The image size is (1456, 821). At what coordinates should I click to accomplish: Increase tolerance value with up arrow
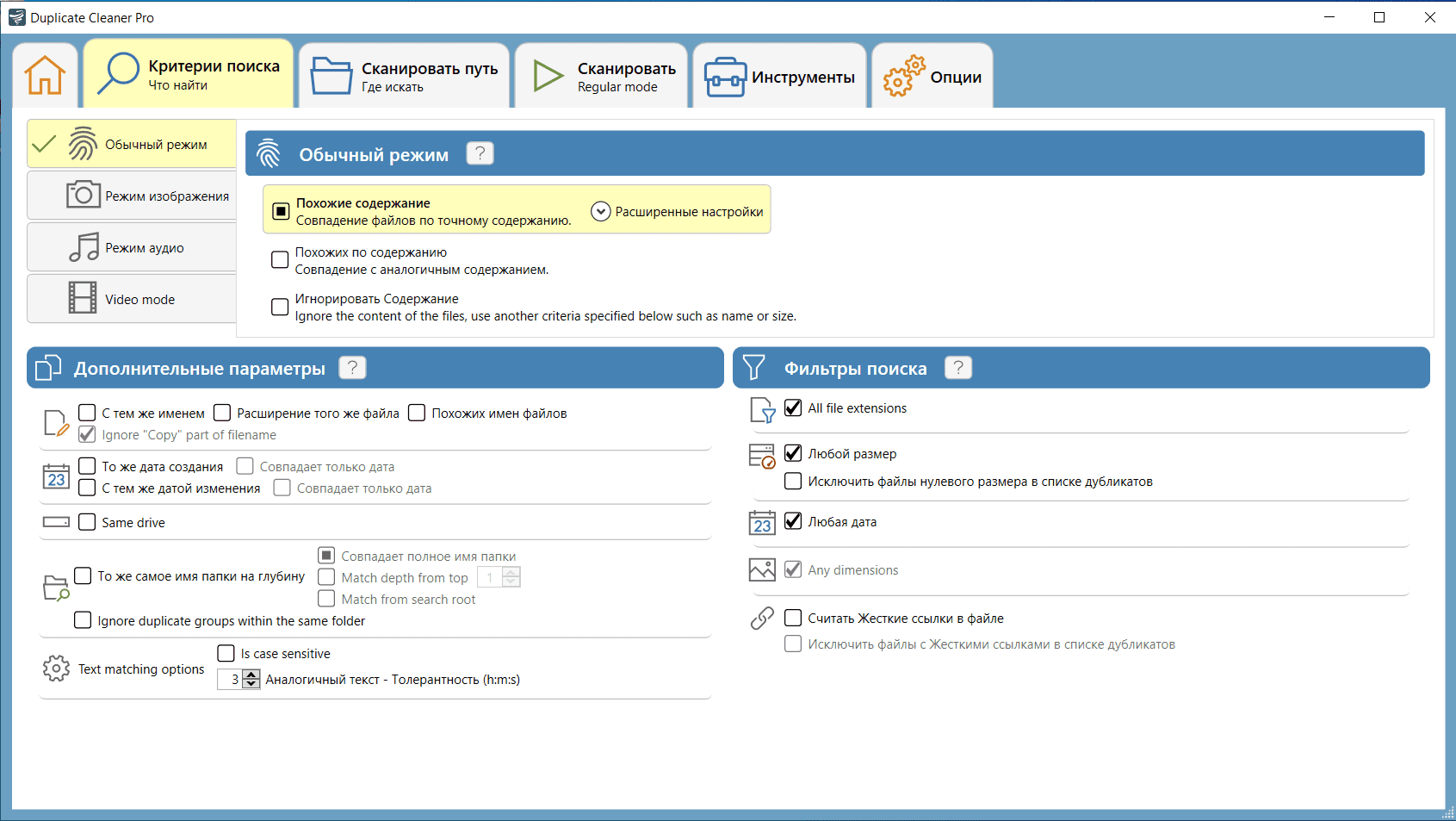(251, 675)
